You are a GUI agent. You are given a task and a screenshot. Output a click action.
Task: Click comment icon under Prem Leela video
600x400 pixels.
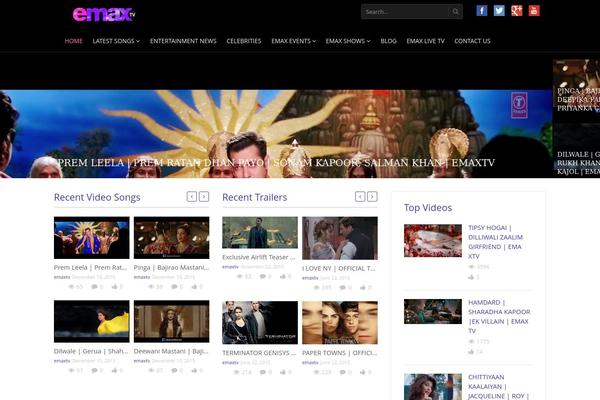(94, 286)
